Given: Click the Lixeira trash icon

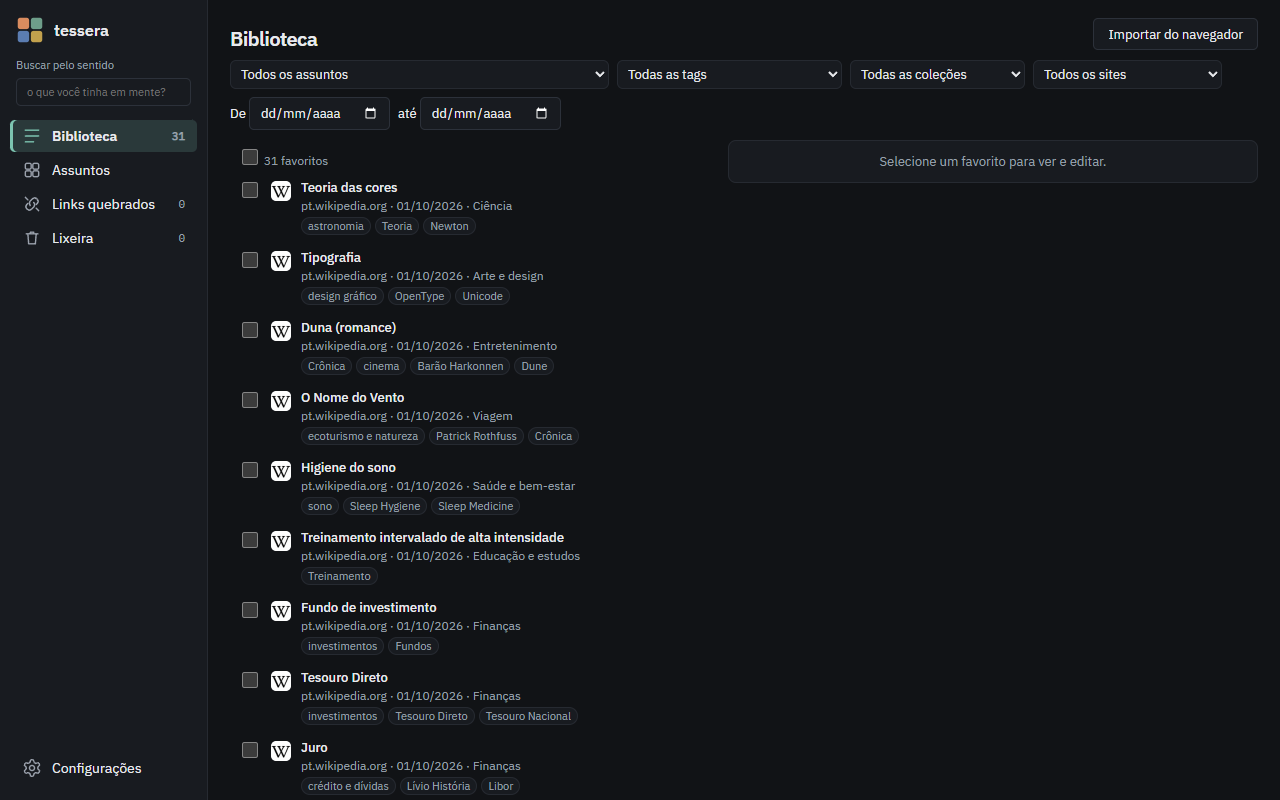Looking at the screenshot, I should click(32, 238).
